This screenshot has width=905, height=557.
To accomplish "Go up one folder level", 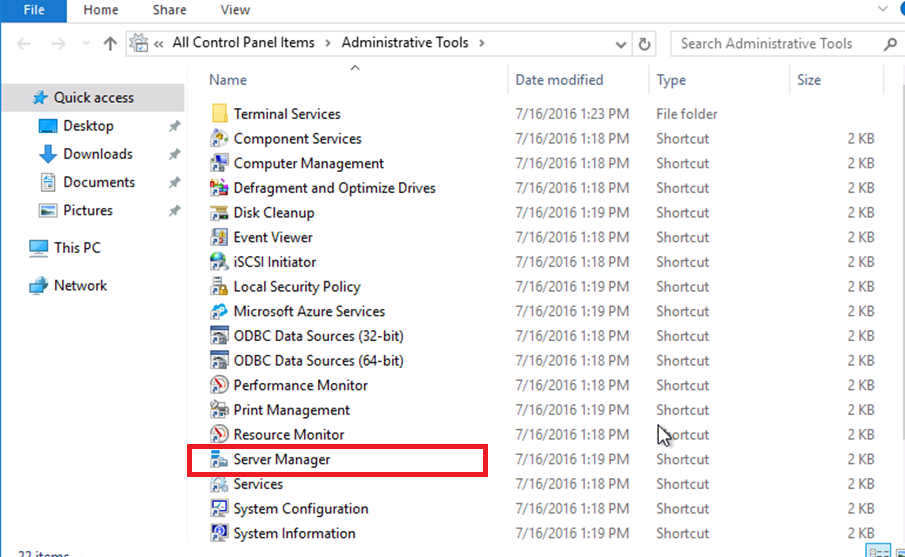I will (x=110, y=44).
